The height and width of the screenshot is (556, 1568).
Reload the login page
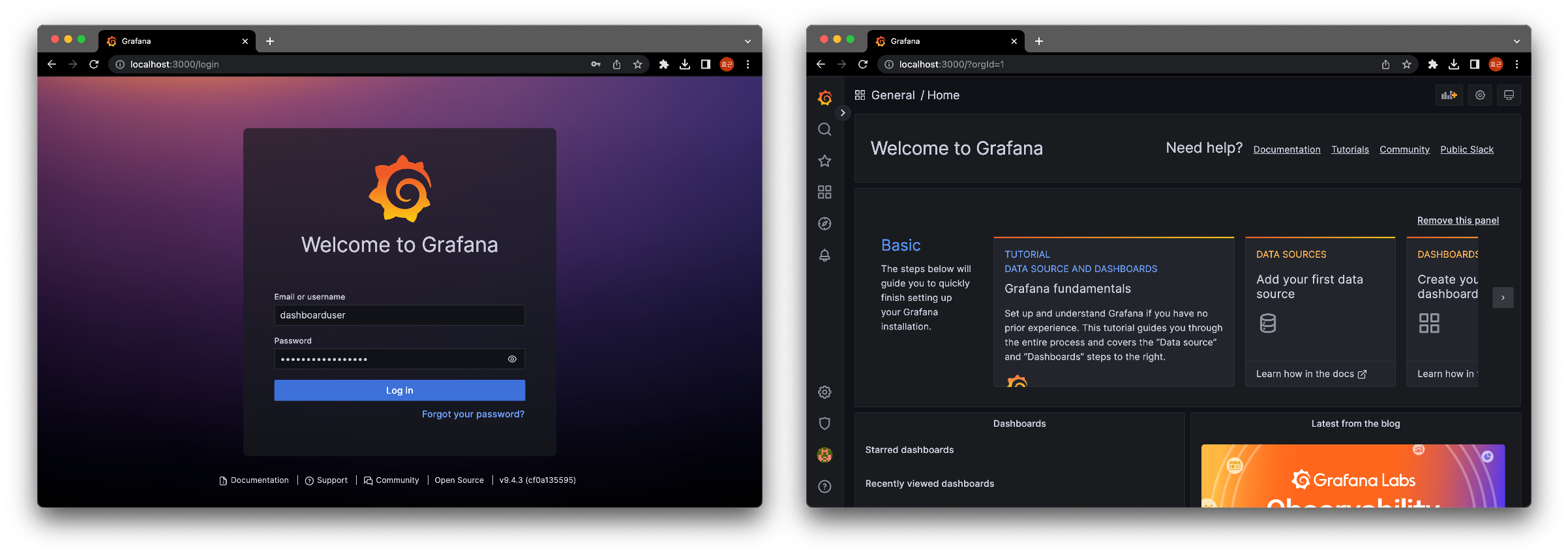pos(94,64)
